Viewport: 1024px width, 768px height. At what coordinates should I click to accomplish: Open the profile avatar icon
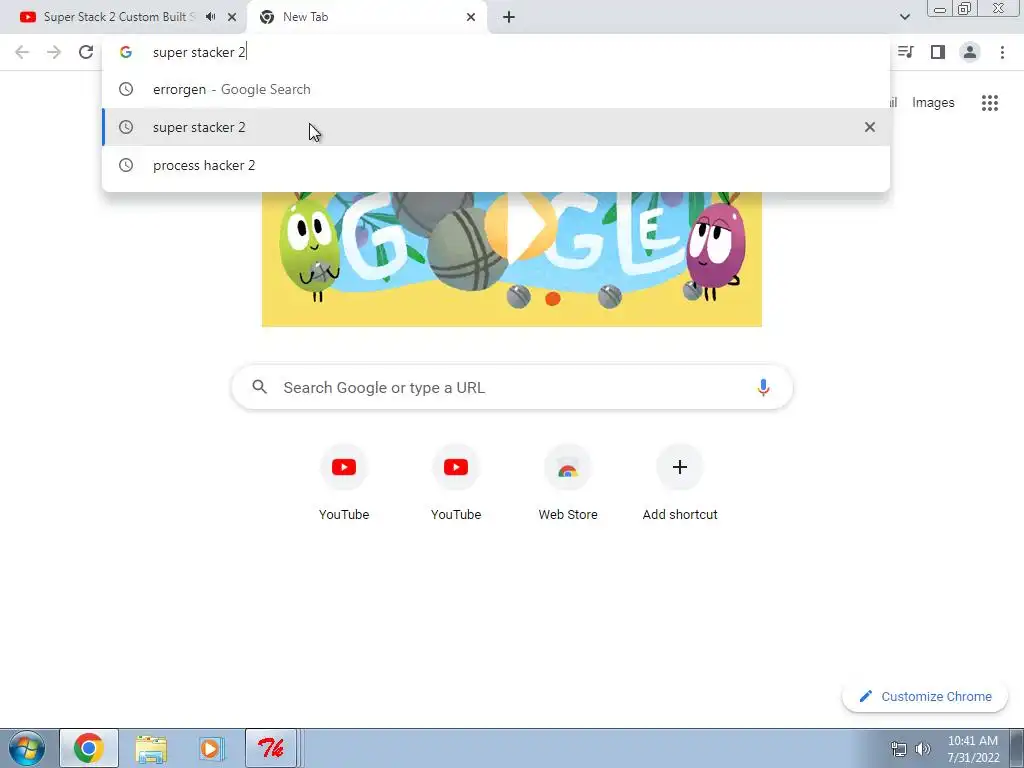(970, 52)
